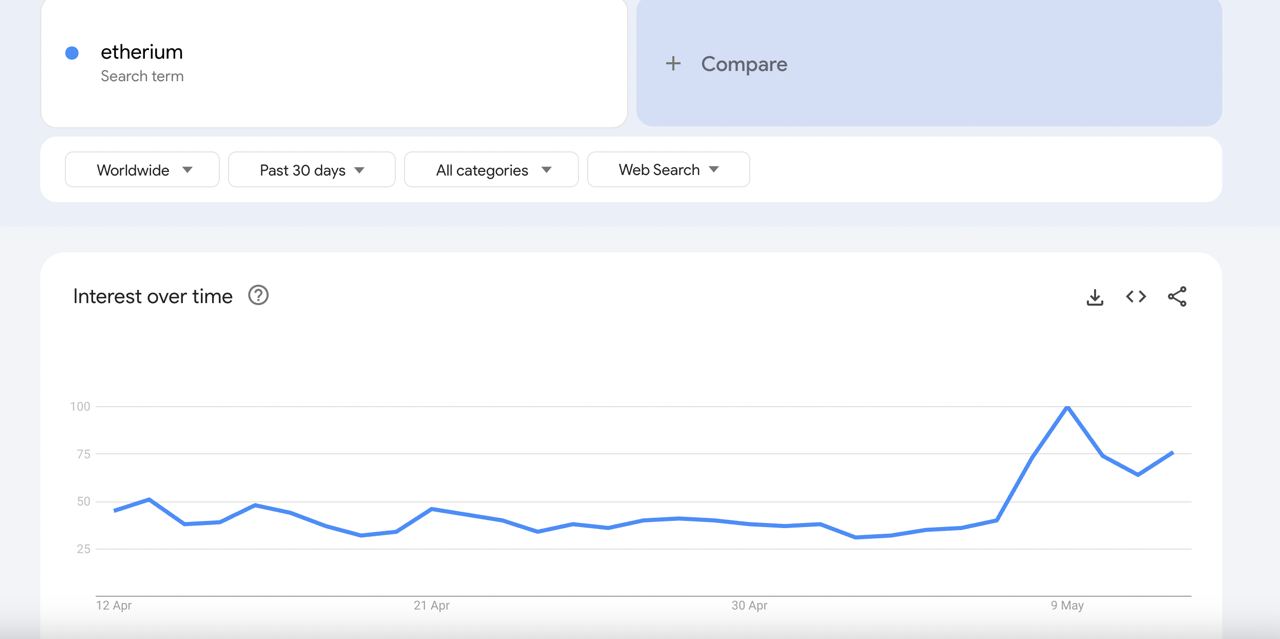Click the 21 Apr date label
Image resolution: width=1280 pixels, height=639 pixels.
(x=432, y=605)
